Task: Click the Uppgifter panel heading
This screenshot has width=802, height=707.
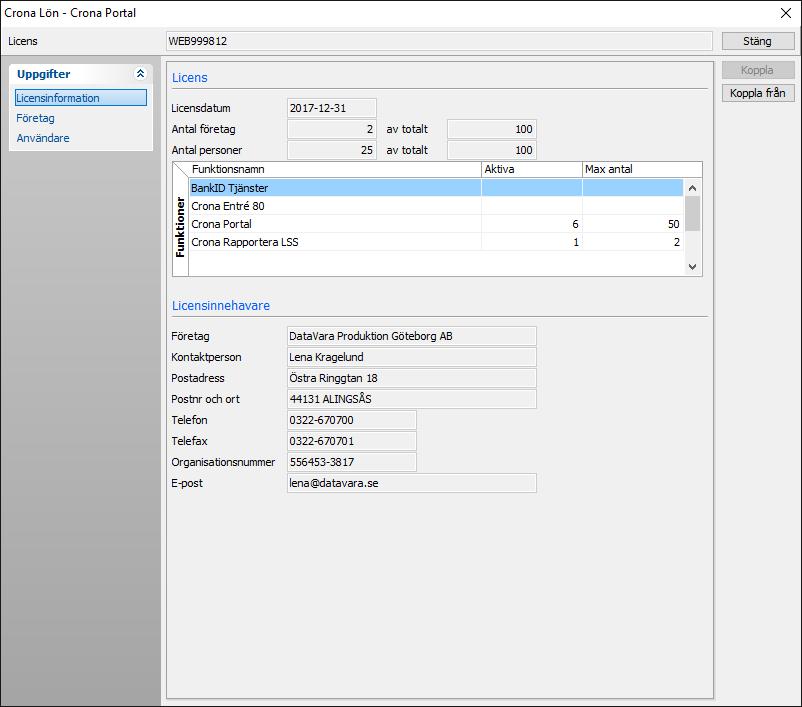Action: (x=44, y=74)
